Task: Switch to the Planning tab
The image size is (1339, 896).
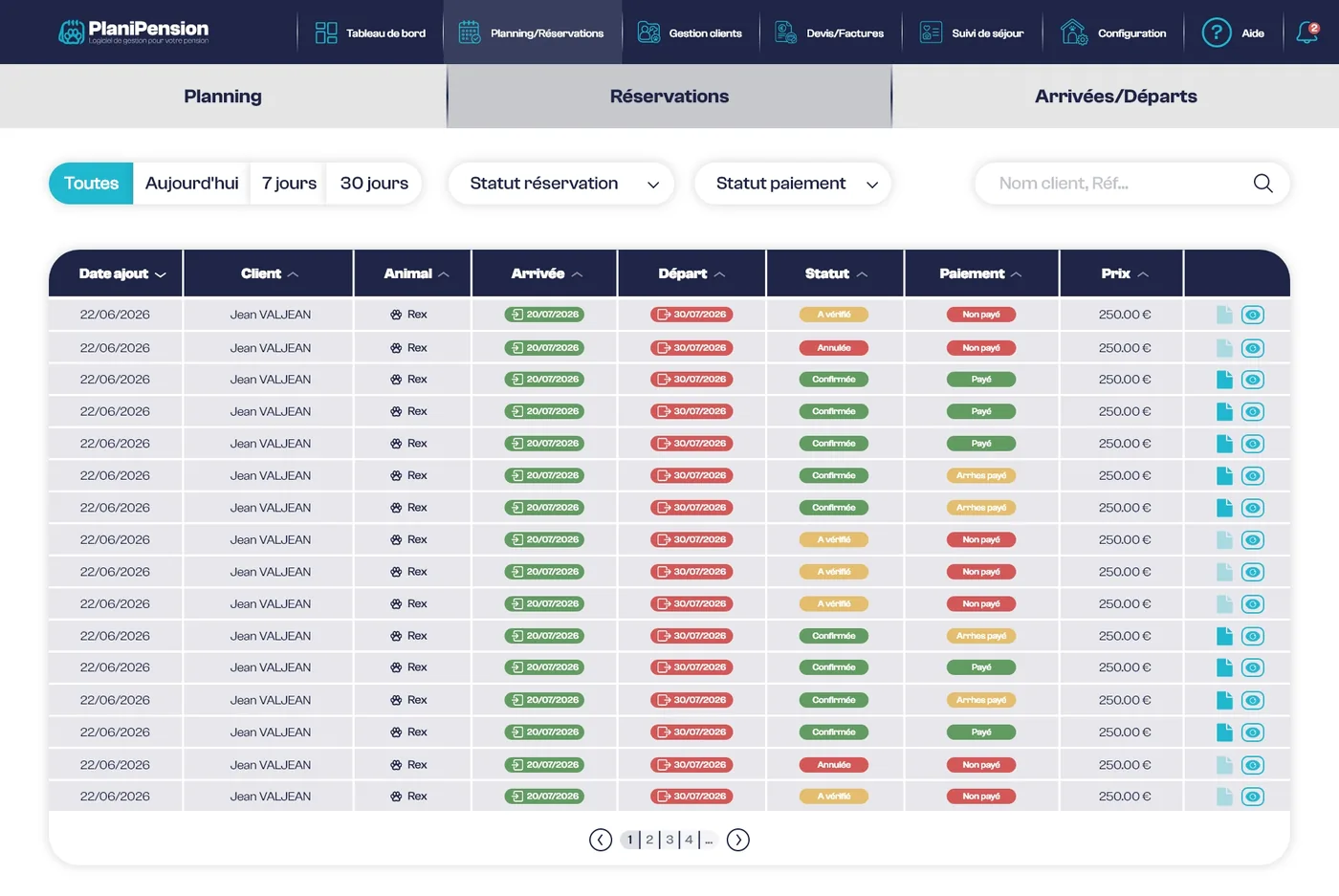Action: [223, 97]
